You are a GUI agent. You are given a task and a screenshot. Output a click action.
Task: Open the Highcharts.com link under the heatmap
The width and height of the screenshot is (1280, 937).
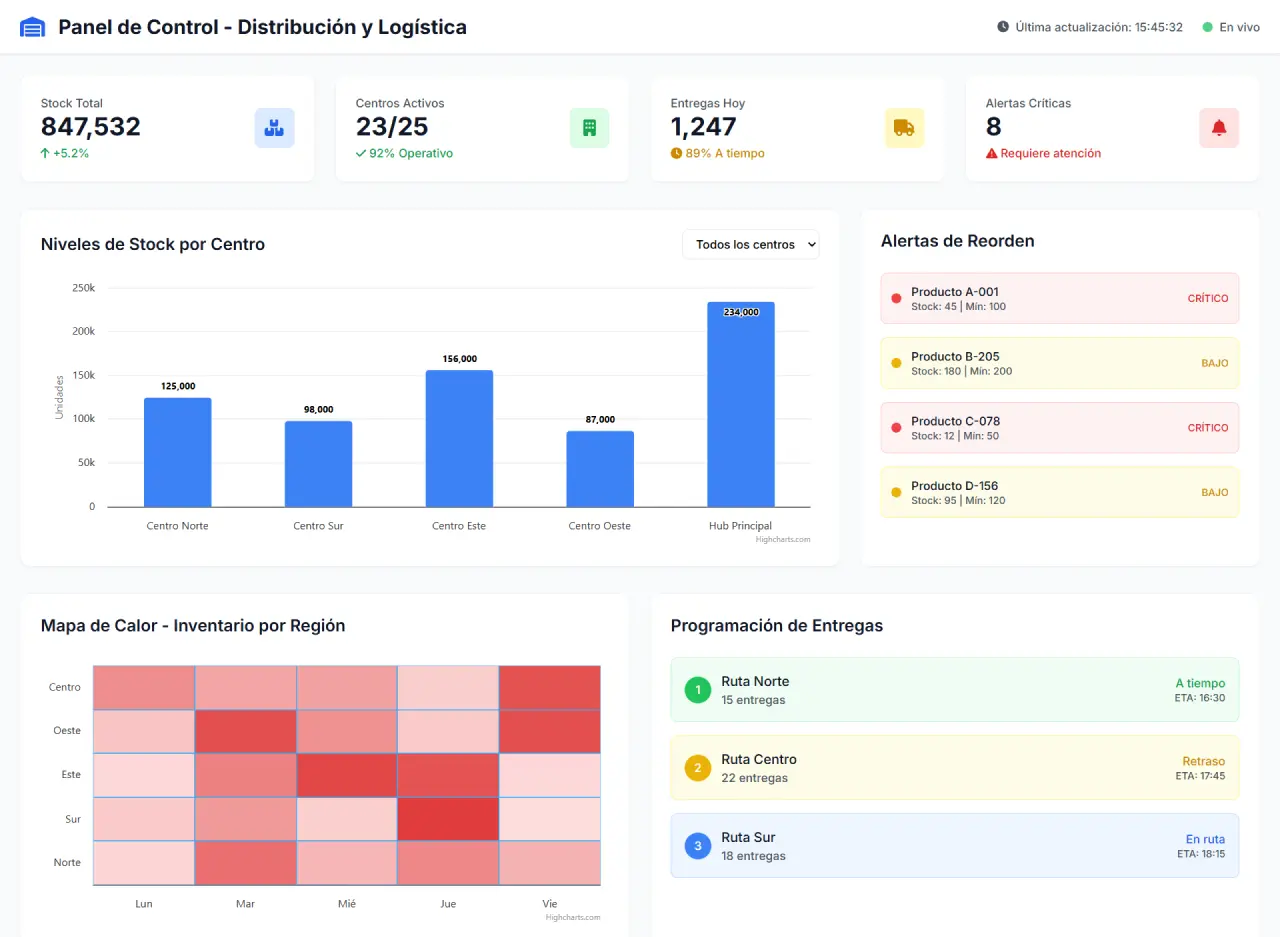coord(573,917)
